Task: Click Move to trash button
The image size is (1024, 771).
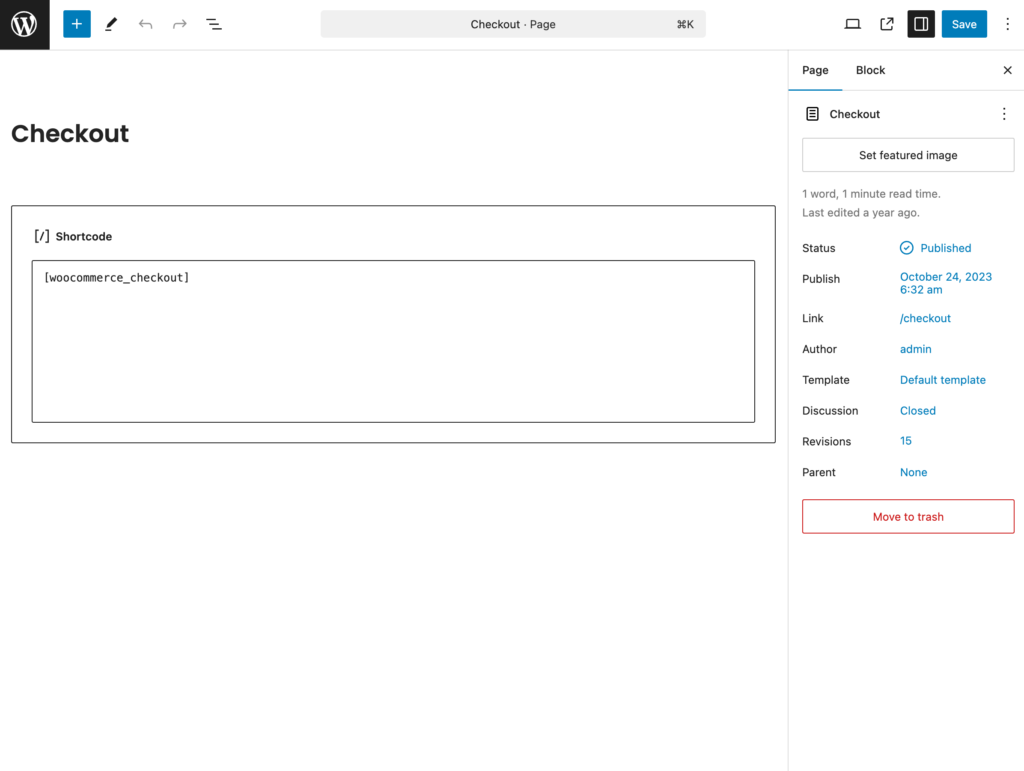Action: point(908,517)
